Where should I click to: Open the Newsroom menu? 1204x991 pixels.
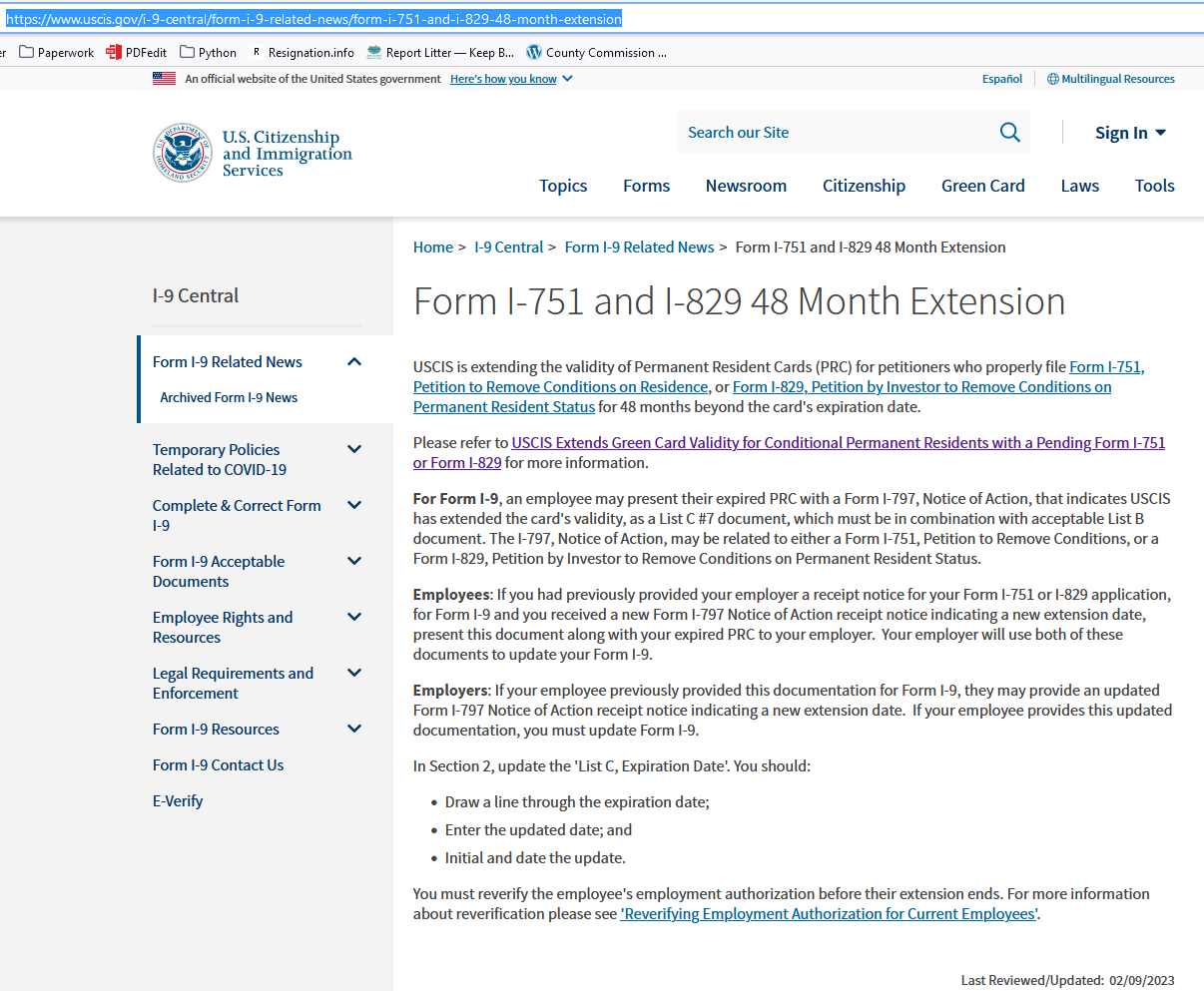pos(746,186)
